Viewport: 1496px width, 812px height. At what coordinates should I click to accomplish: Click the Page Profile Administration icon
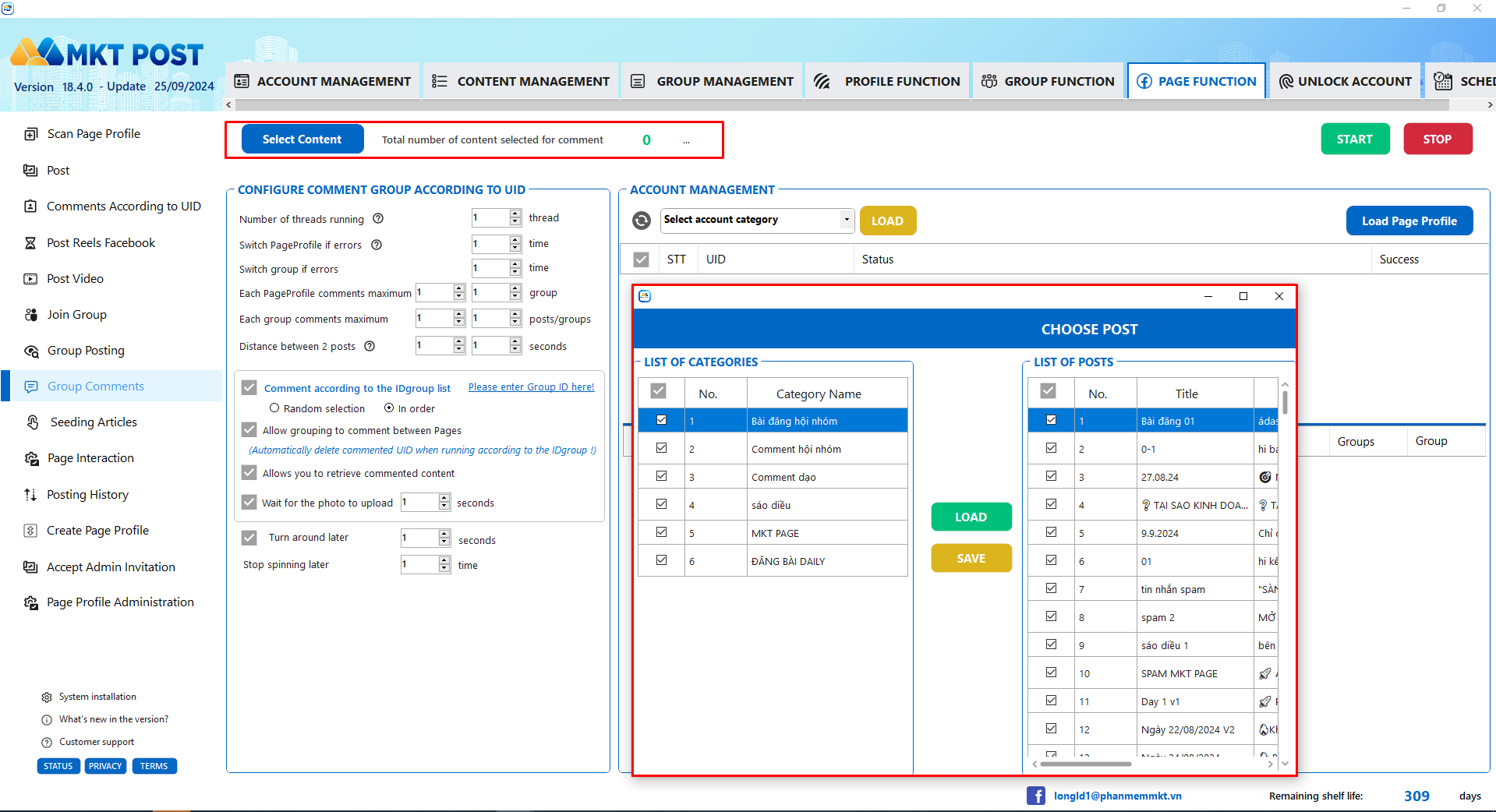[31, 602]
